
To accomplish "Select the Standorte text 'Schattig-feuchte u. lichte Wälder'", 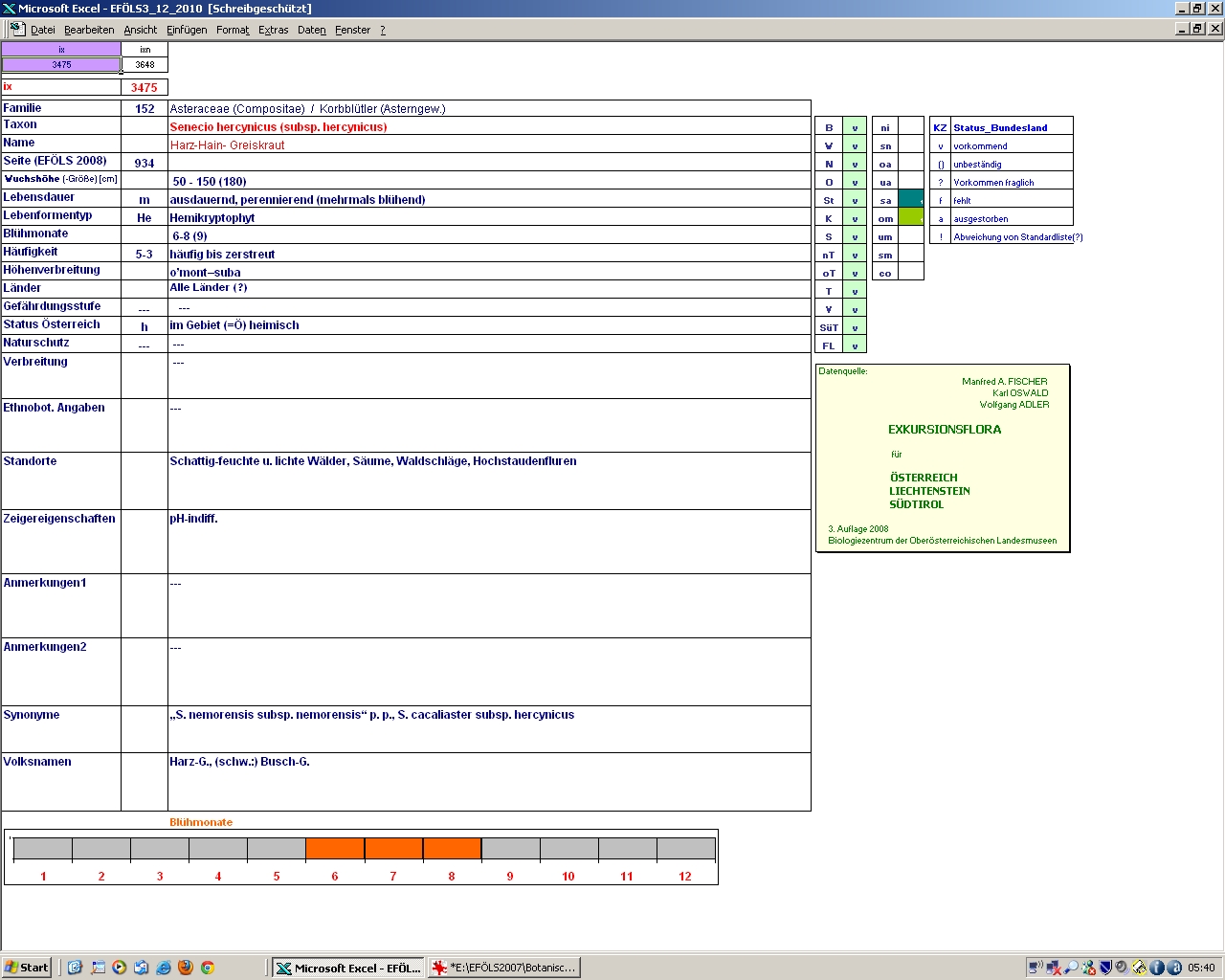I will [257, 461].
